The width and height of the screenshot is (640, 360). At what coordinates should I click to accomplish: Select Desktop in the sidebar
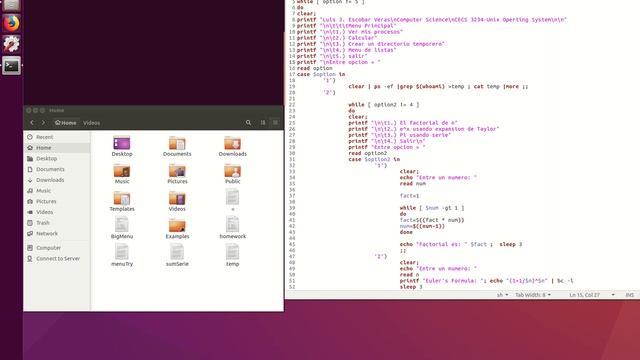point(57,158)
